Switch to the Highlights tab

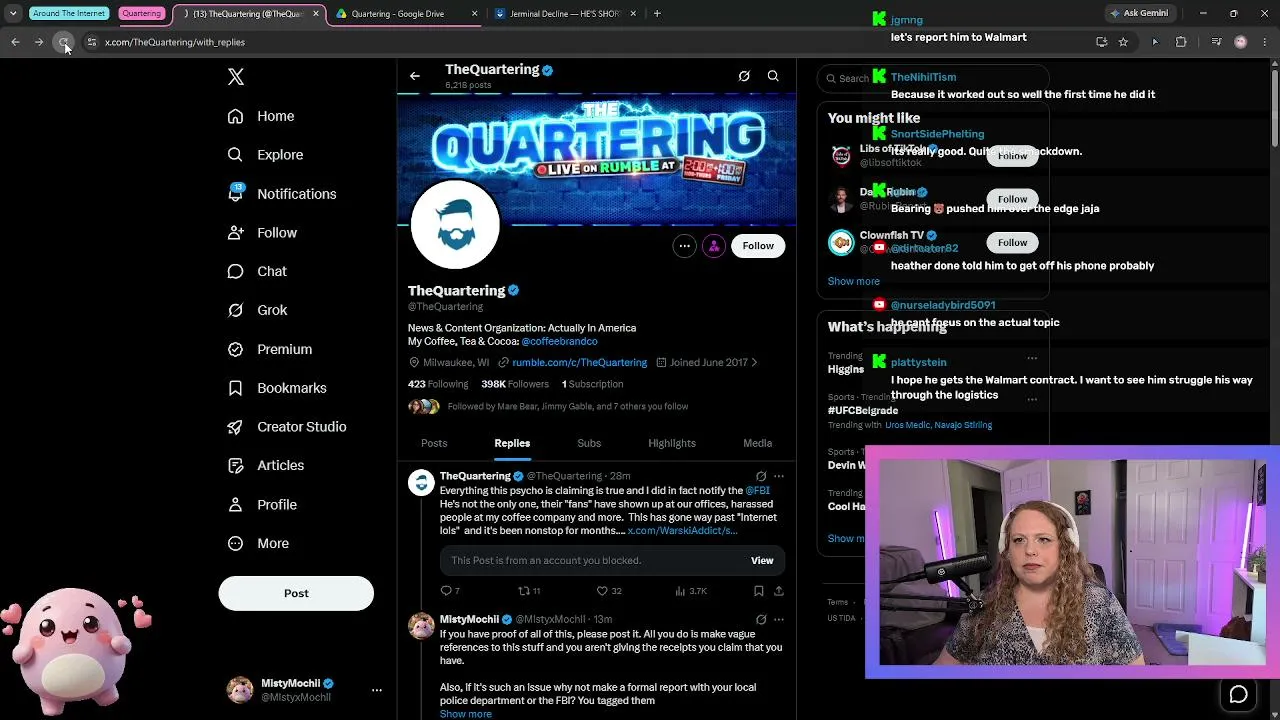672,443
